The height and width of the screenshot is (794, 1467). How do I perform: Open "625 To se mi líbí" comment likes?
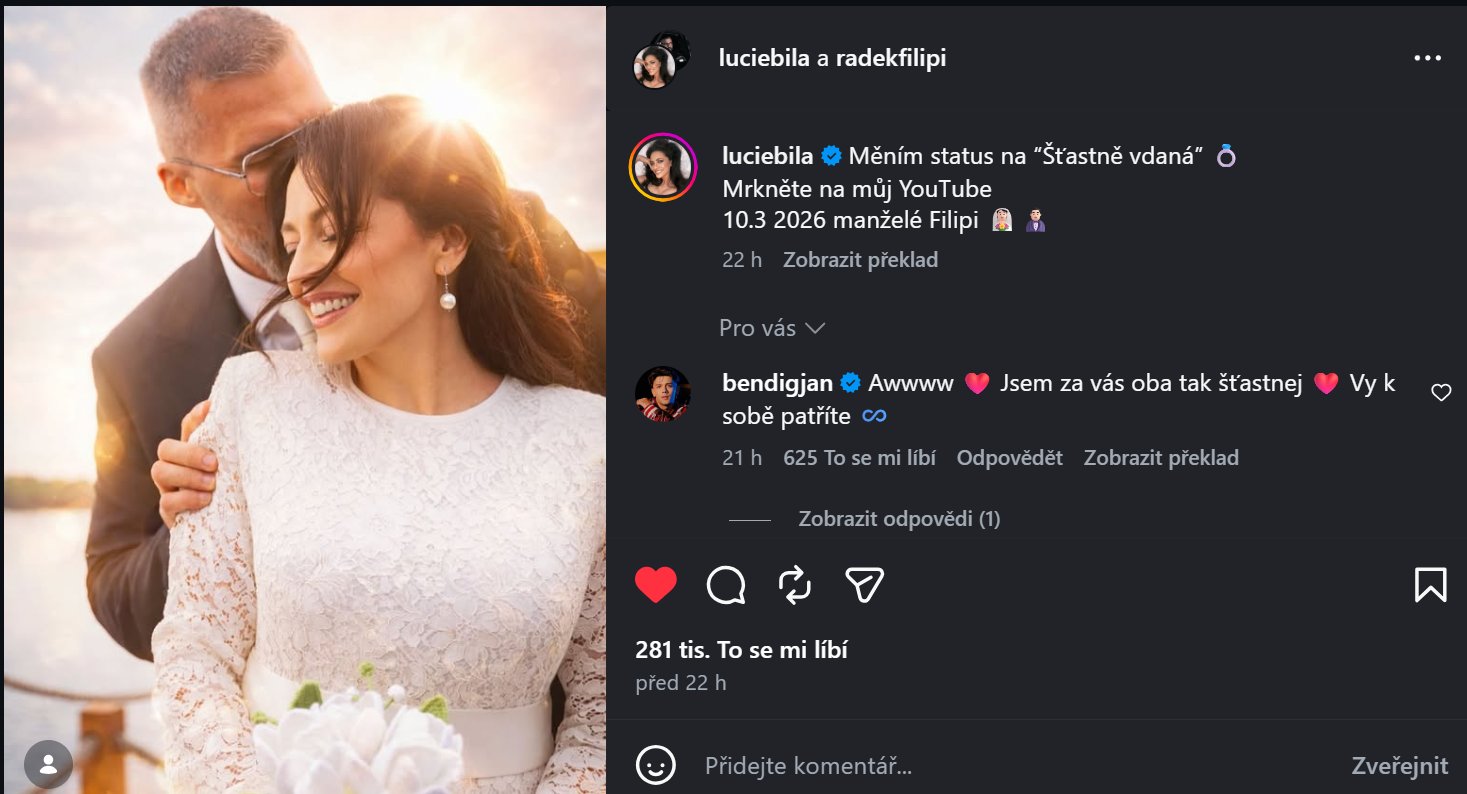click(x=859, y=458)
